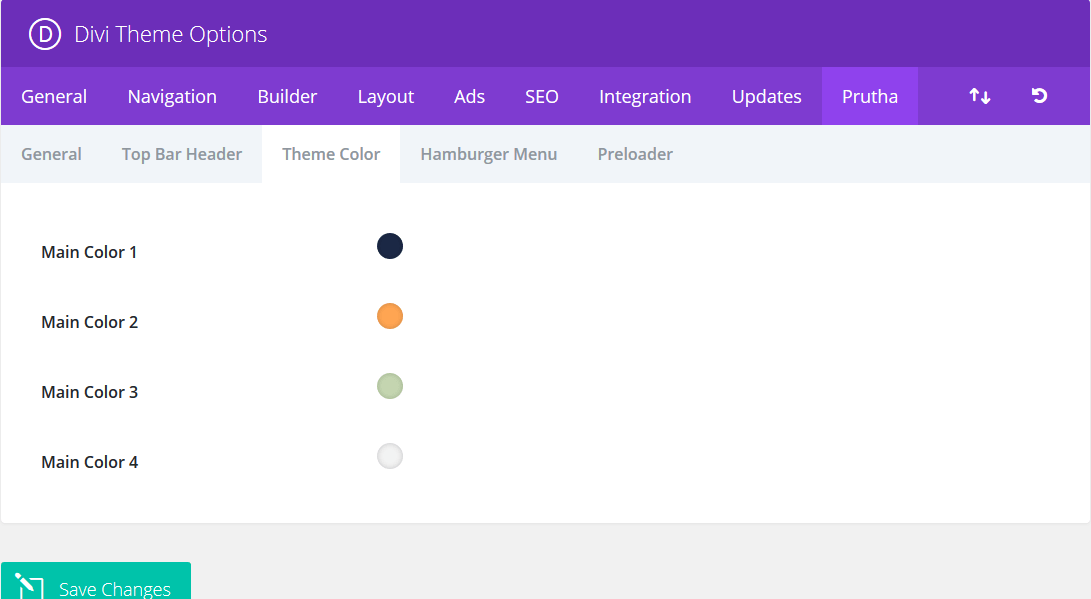Open the import/export arrows icon
The image size is (1091, 599).
(x=980, y=96)
